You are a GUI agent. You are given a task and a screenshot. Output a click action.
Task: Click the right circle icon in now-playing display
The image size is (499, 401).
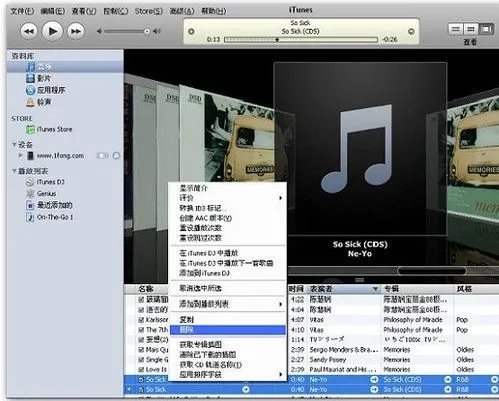[411, 31]
